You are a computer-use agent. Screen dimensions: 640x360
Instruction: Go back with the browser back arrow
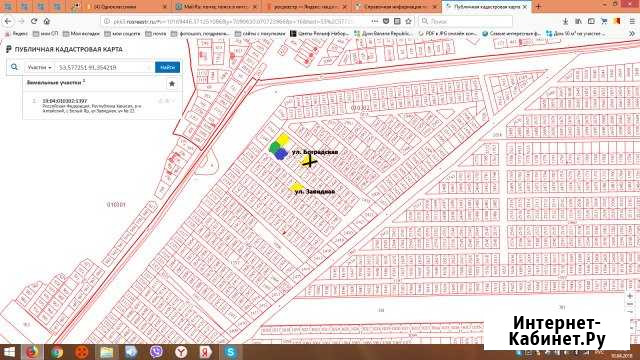(x=8, y=21)
